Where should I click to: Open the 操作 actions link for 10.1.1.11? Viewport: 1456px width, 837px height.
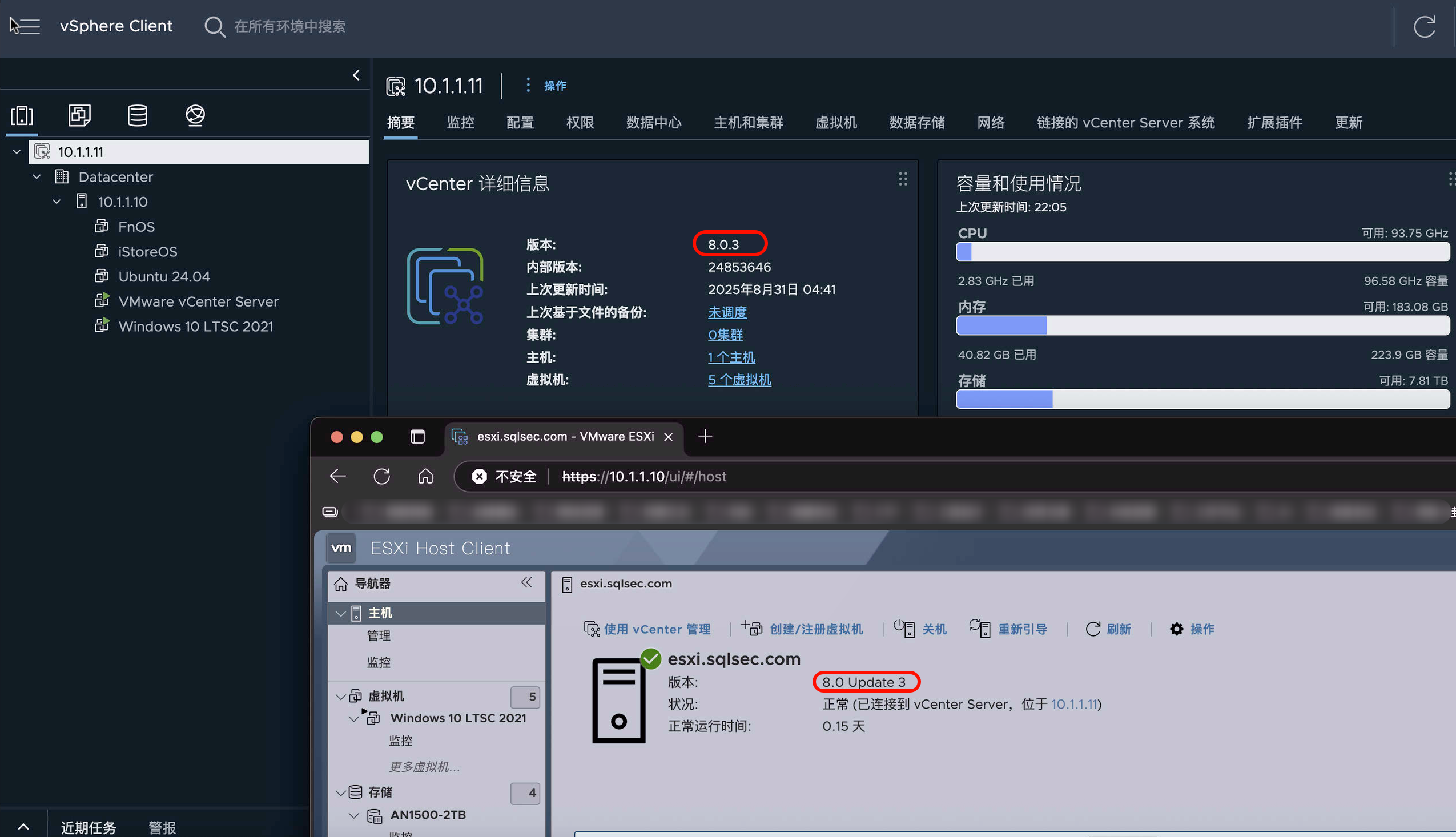(554, 85)
